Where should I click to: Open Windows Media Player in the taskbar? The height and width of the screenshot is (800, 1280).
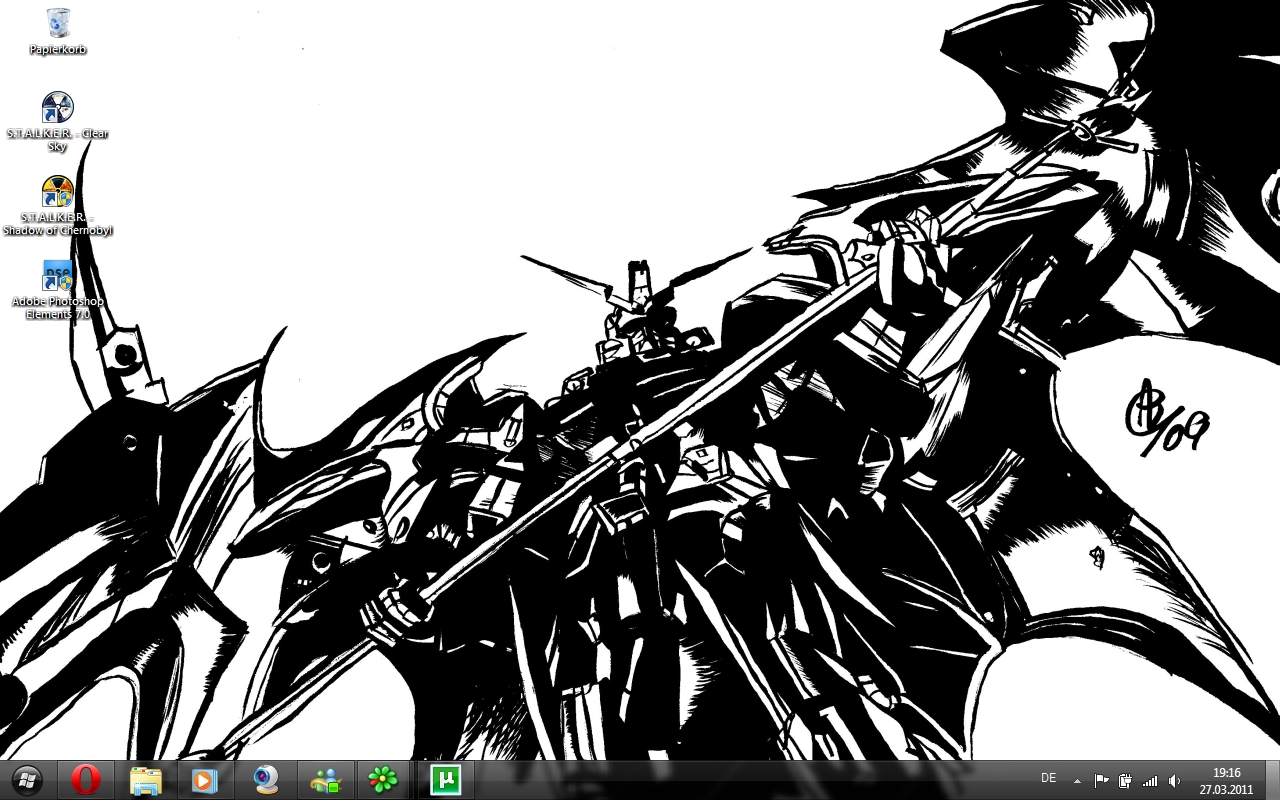(204, 780)
